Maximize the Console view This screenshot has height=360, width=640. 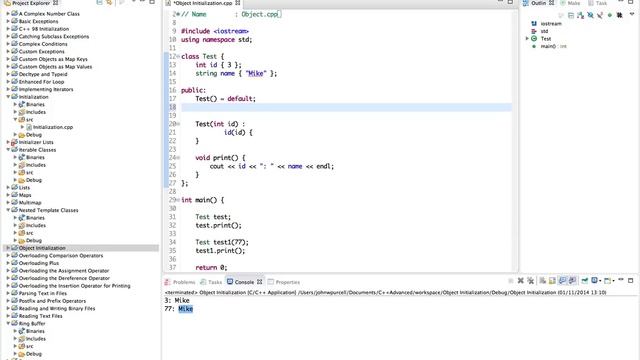click(x=631, y=280)
